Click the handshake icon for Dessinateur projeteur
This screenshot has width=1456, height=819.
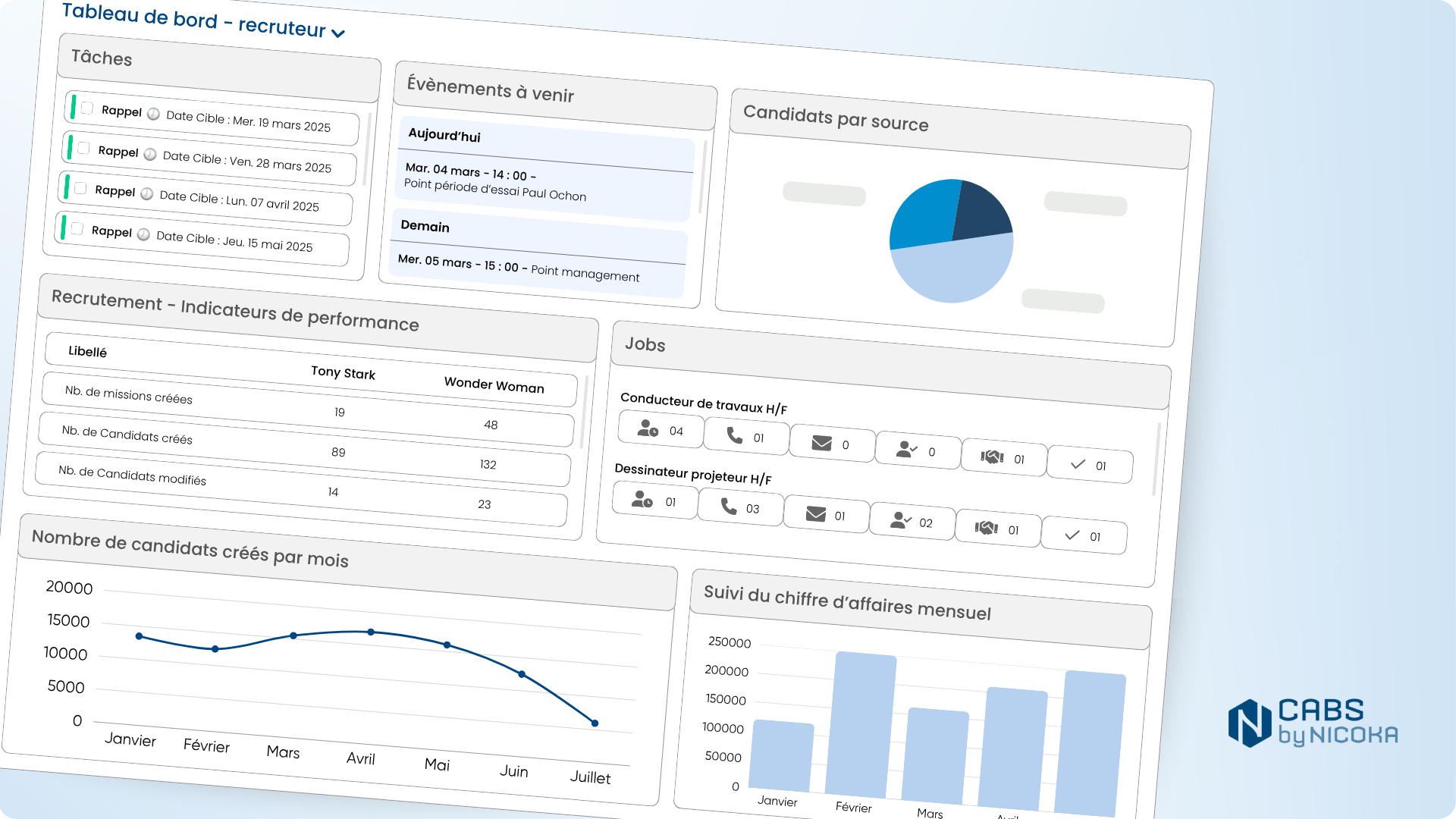tap(987, 528)
